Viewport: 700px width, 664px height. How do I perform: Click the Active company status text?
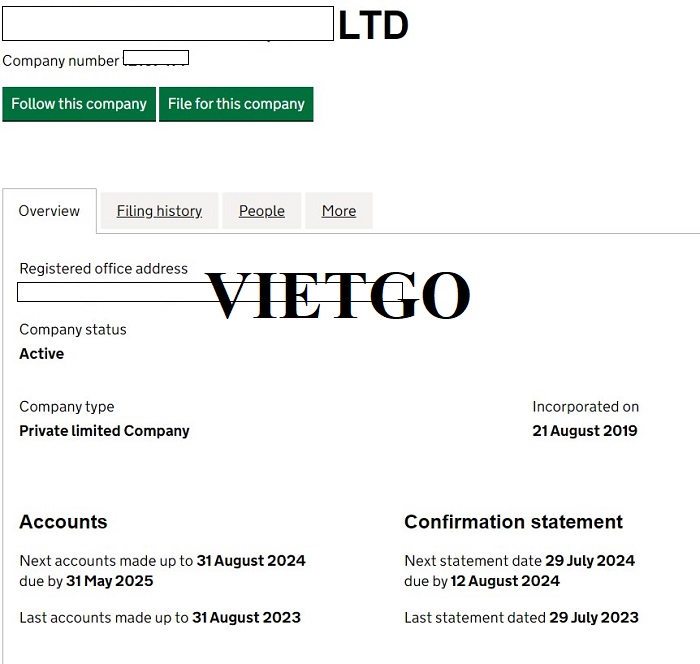42,354
